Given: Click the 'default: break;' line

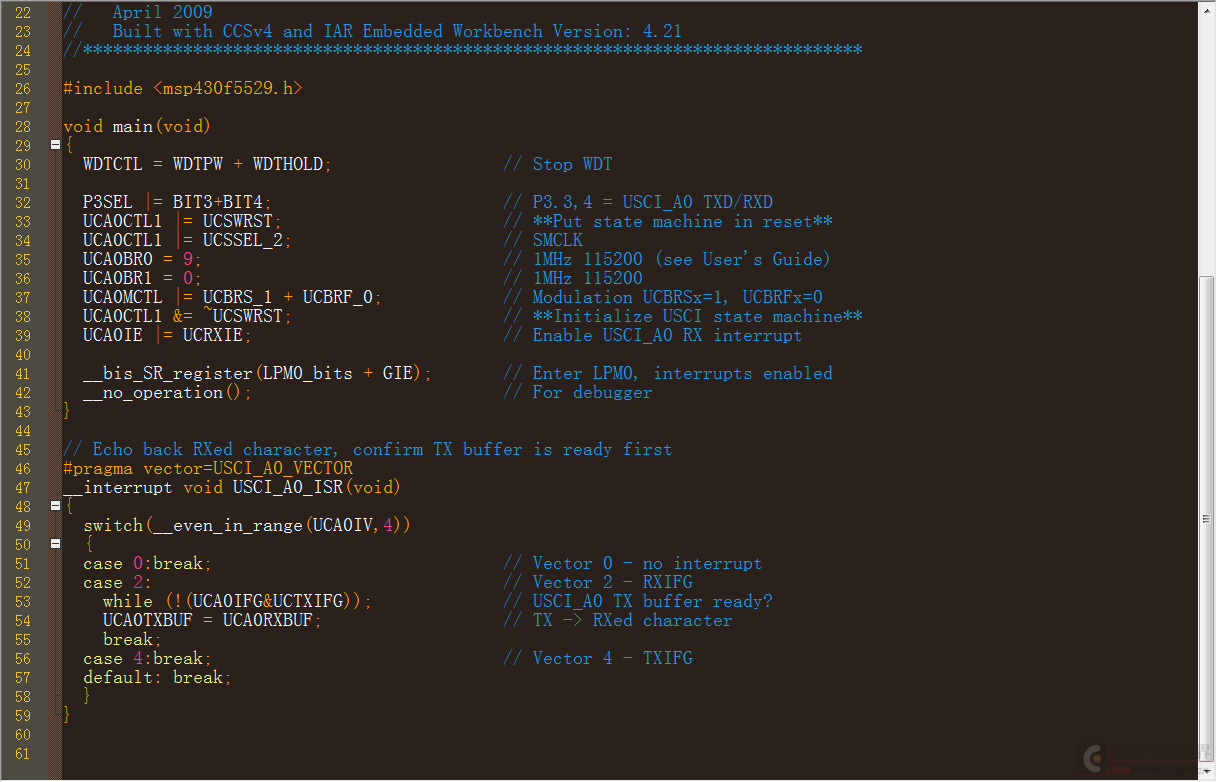Looking at the screenshot, I should tap(157, 677).
